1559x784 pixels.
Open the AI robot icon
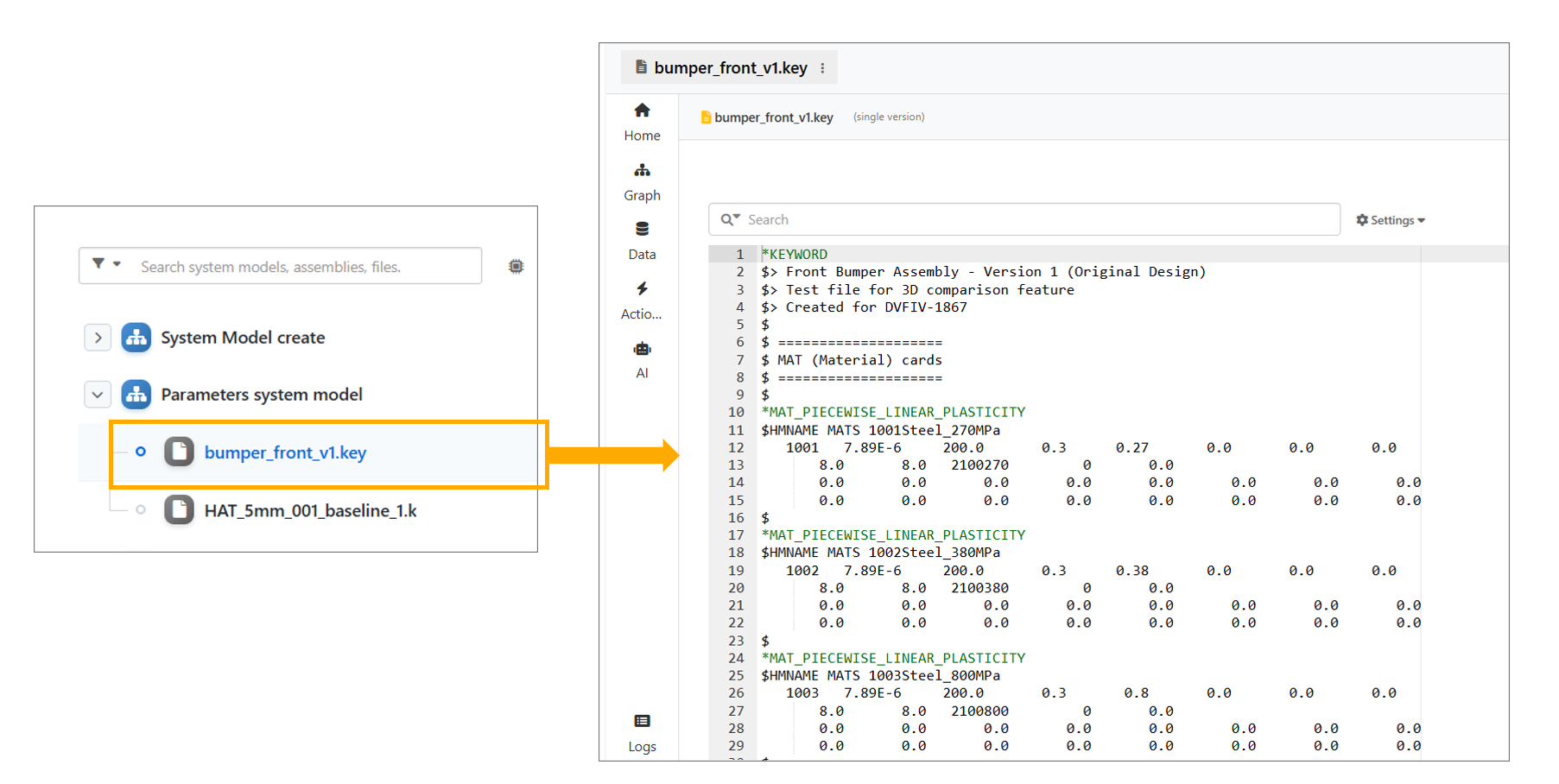642,349
